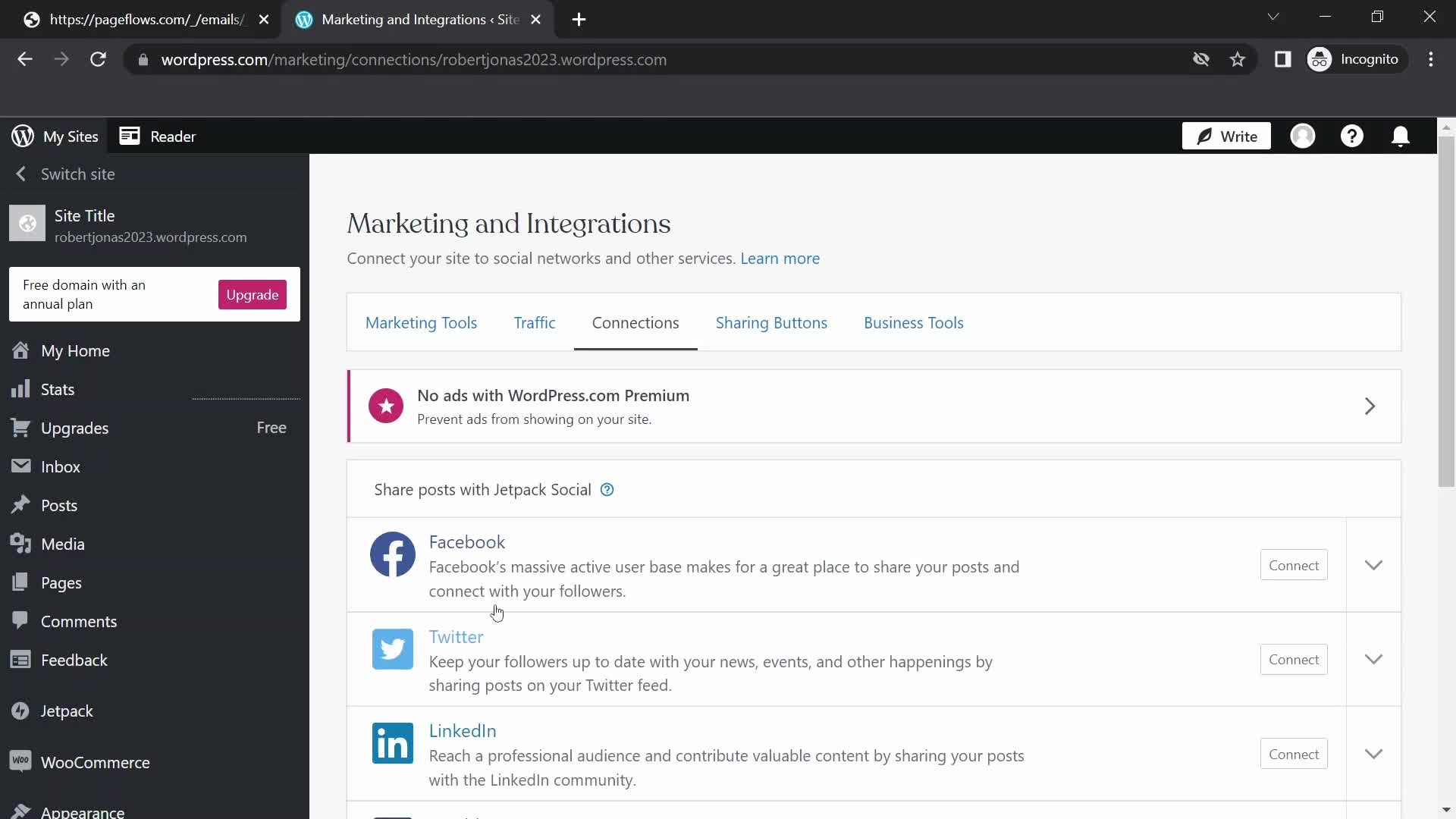Click the Learn more link in header
1456x819 pixels.
(x=780, y=258)
